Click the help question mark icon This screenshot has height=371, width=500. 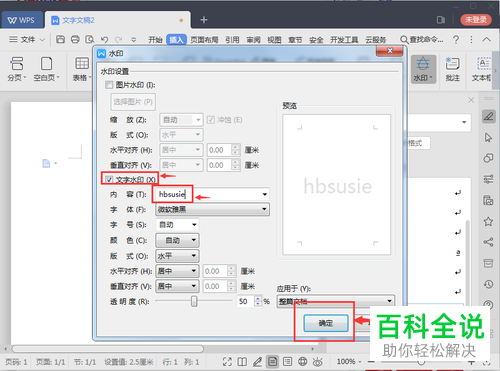coord(456,40)
